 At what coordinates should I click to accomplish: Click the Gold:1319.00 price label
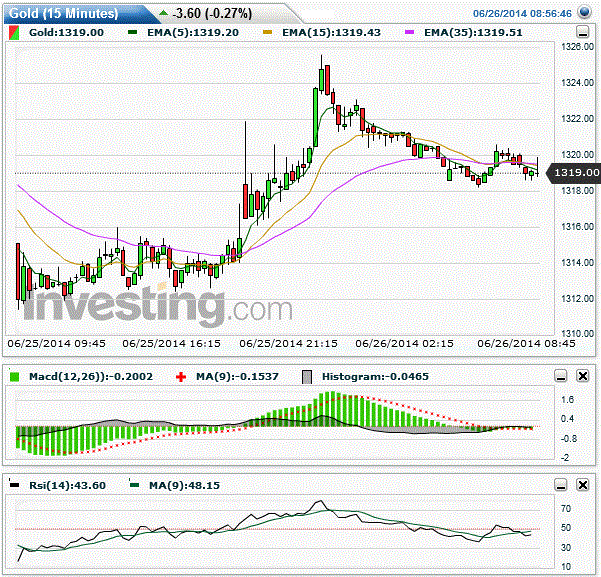coord(66,33)
